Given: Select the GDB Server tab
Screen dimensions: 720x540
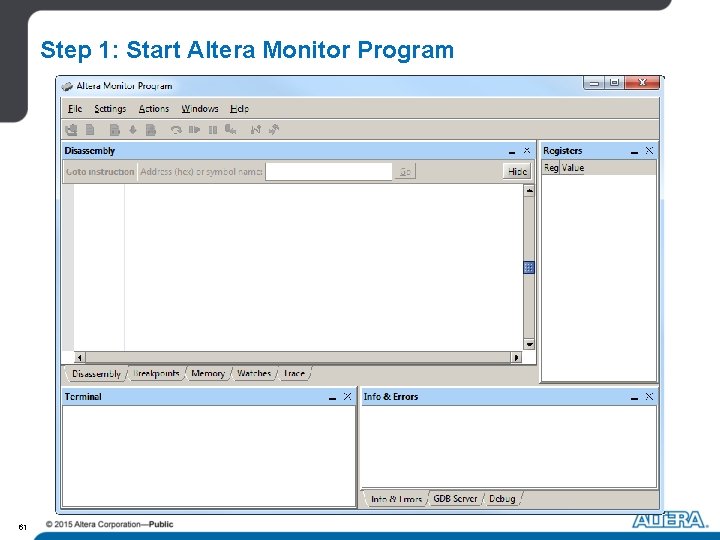Looking at the screenshot, I should (x=455, y=499).
